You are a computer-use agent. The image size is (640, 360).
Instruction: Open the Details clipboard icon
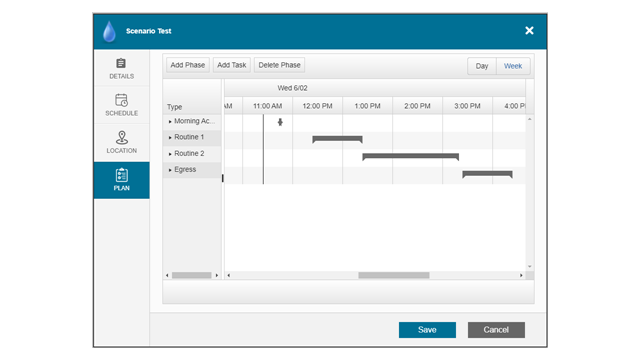[x=121, y=63]
